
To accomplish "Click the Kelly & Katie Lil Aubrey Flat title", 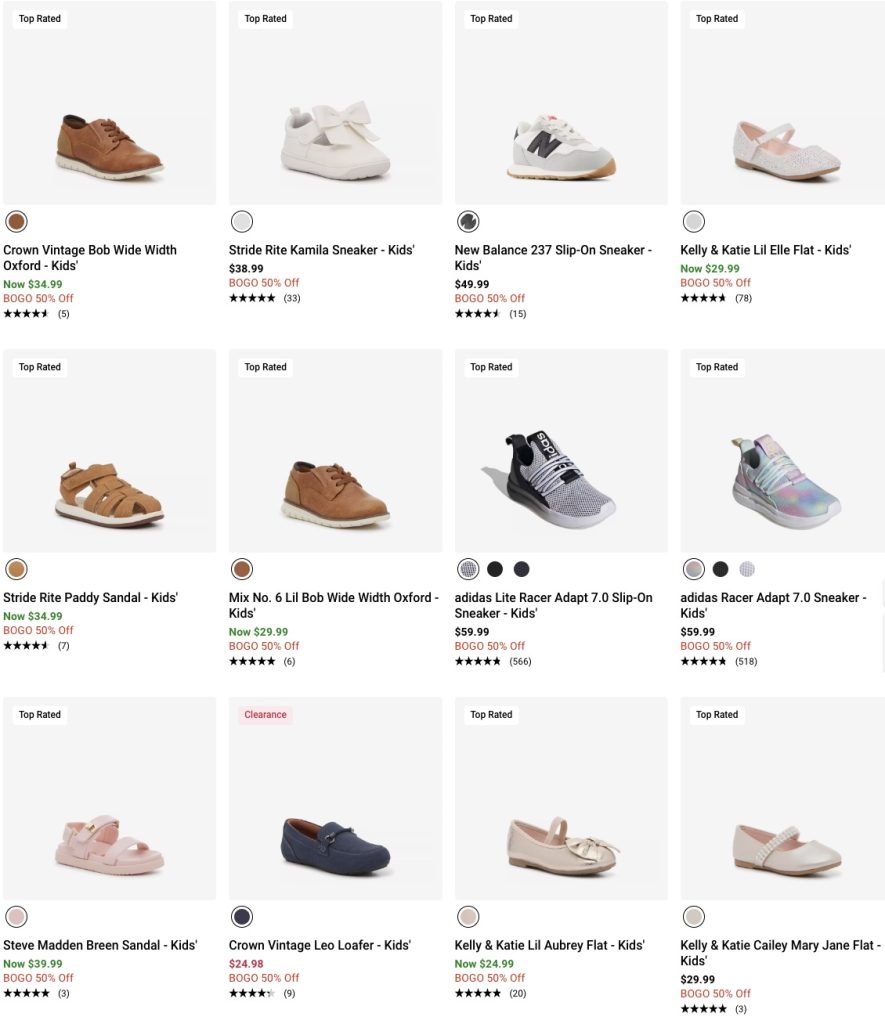I will [549, 945].
